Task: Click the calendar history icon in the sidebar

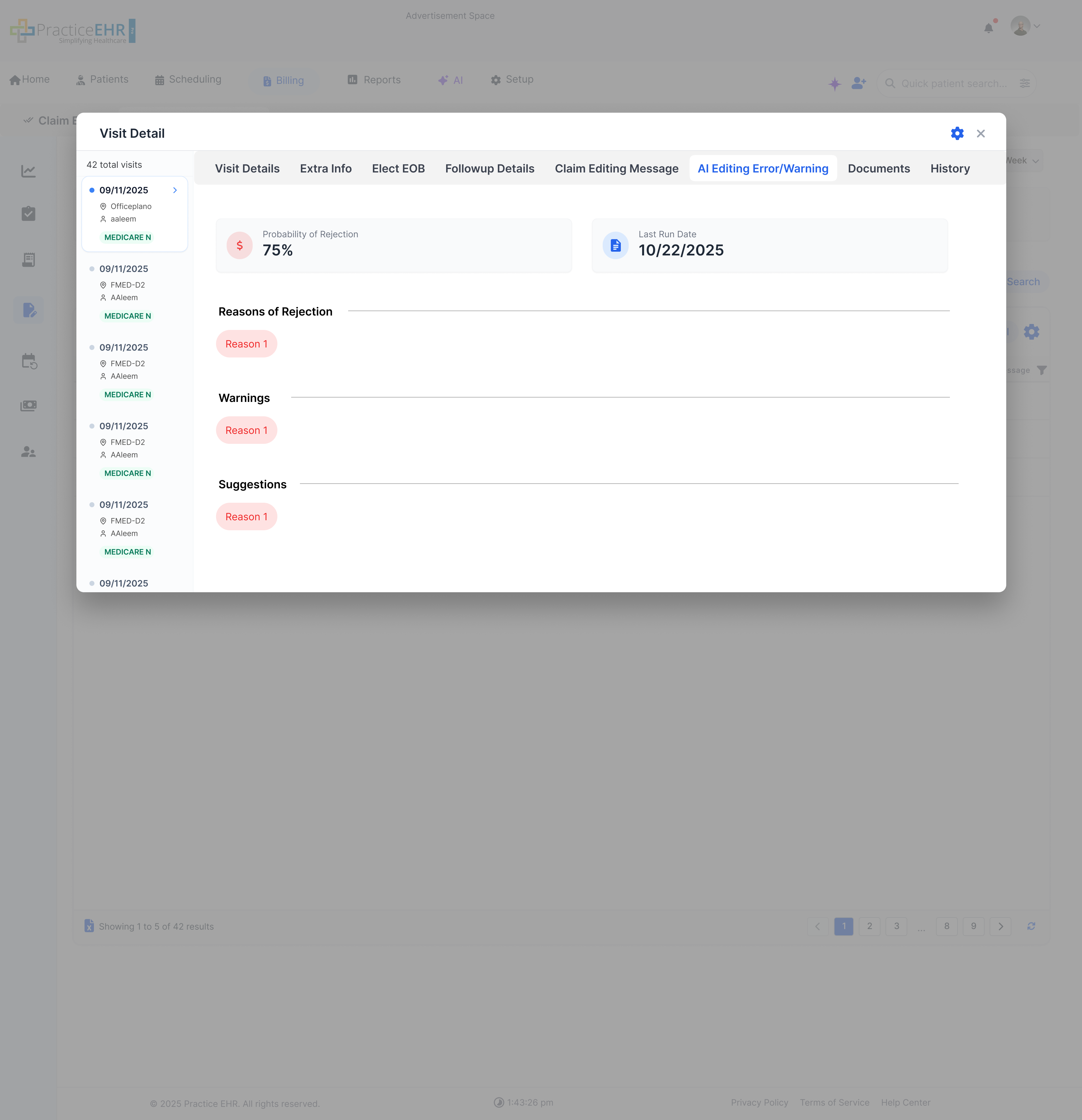Action: click(x=28, y=361)
